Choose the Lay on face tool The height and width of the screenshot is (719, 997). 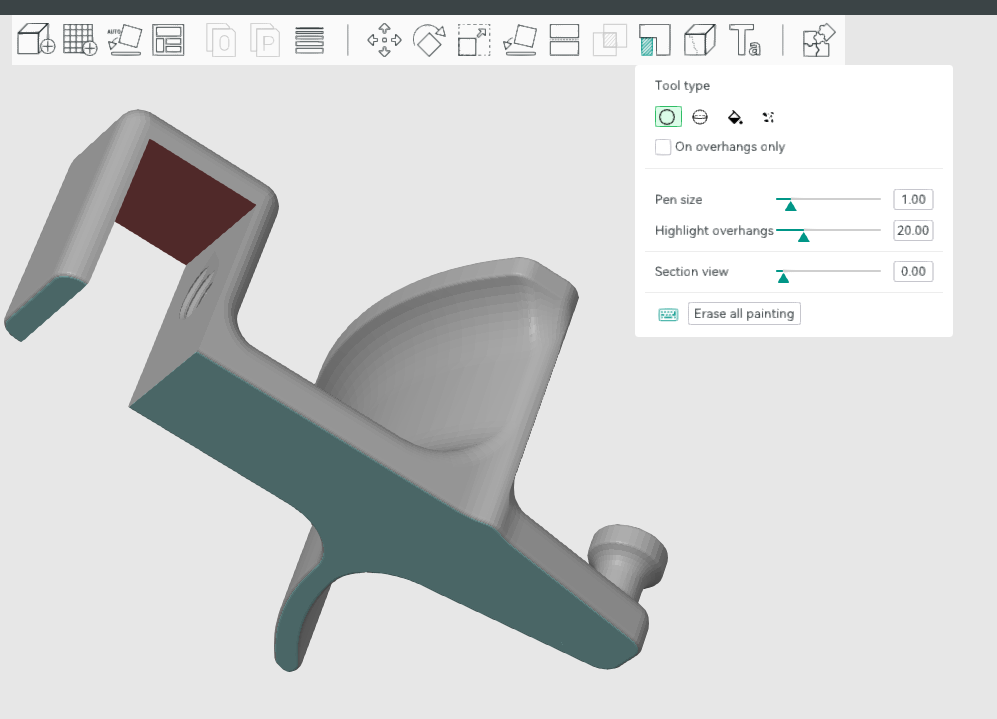tap(519, 41)
